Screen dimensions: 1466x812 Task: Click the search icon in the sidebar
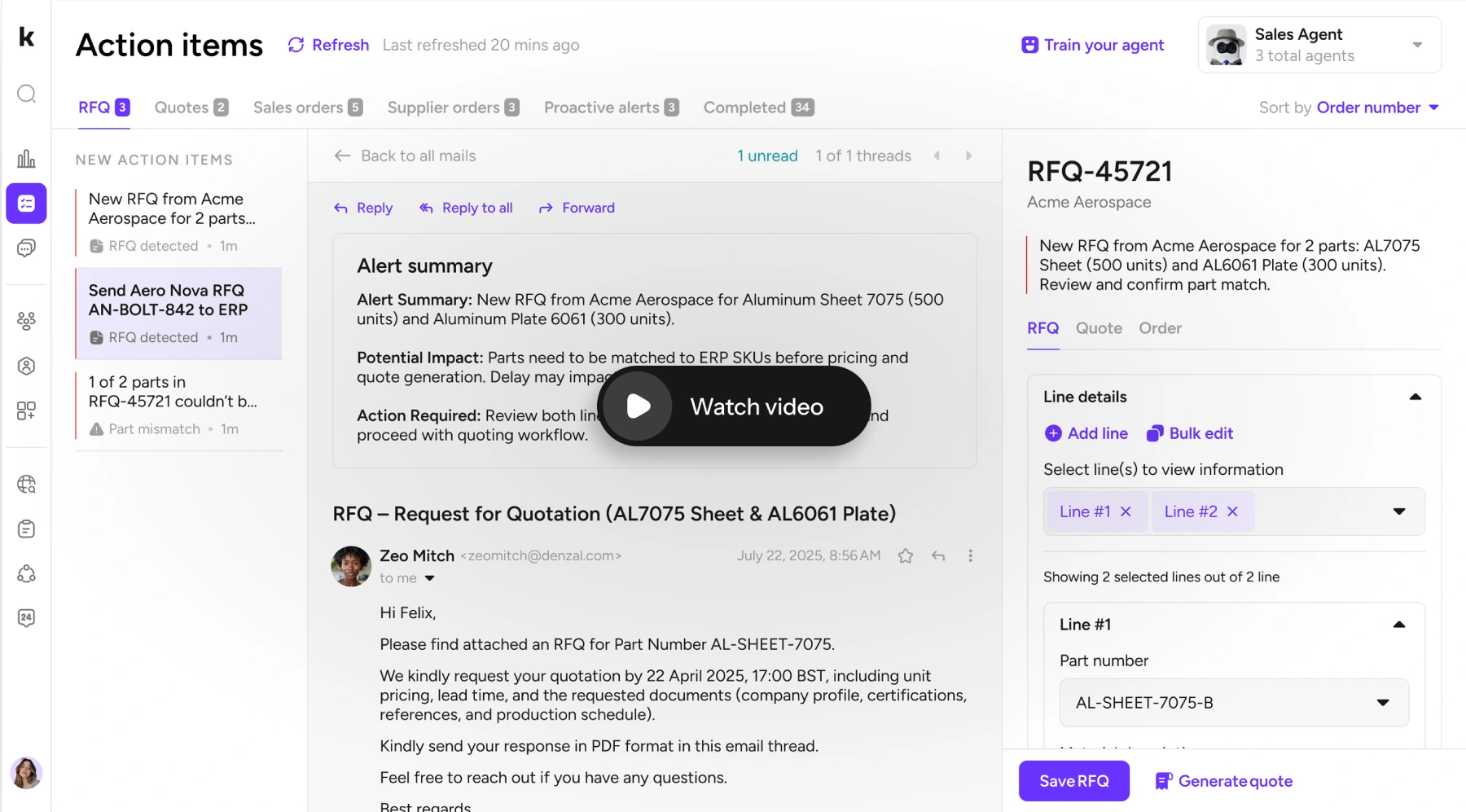(x=26, y=94)
